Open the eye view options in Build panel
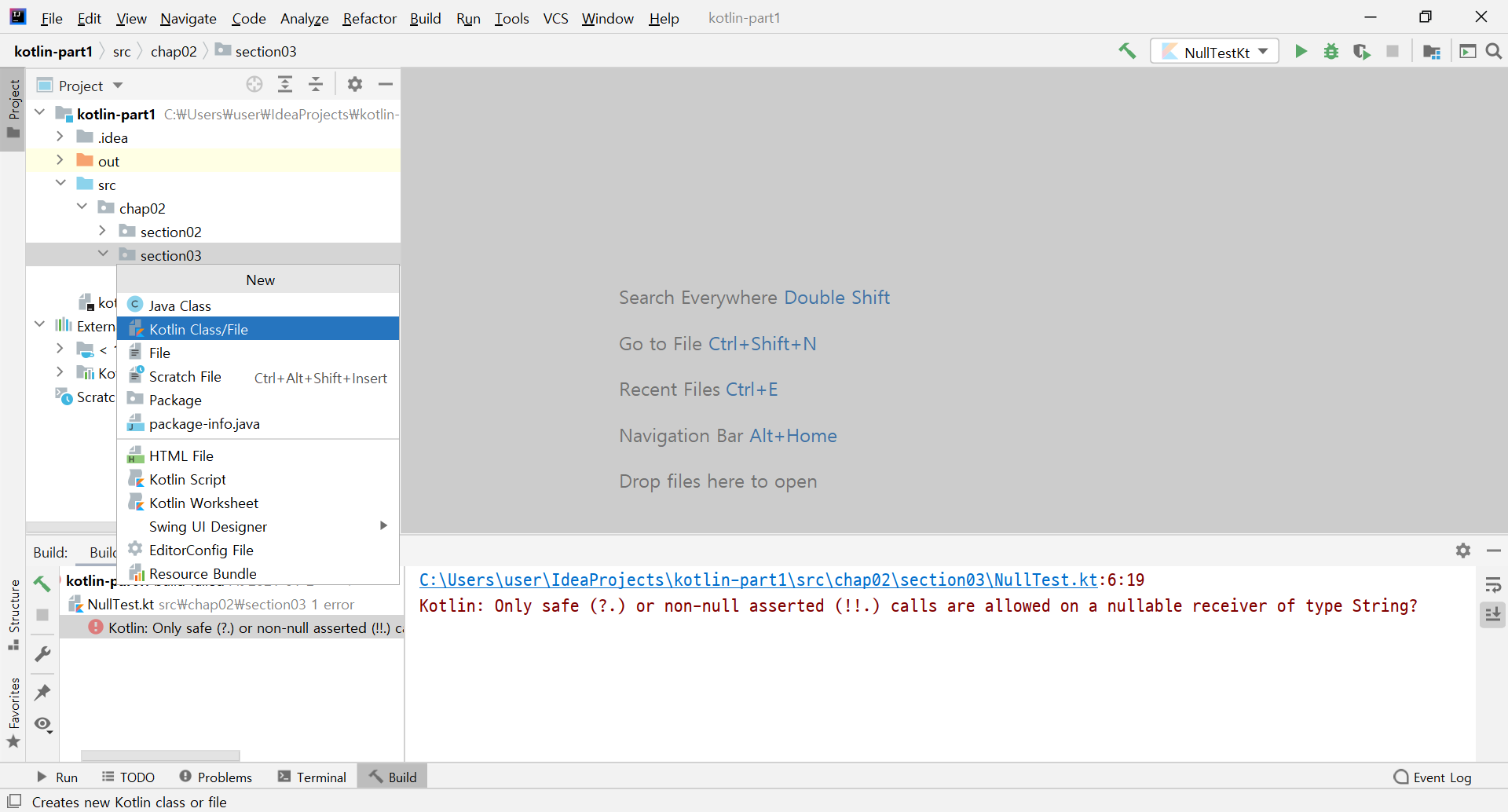Image resolution: width=1508 pixels, height=812 pixels. pos(43,724)
